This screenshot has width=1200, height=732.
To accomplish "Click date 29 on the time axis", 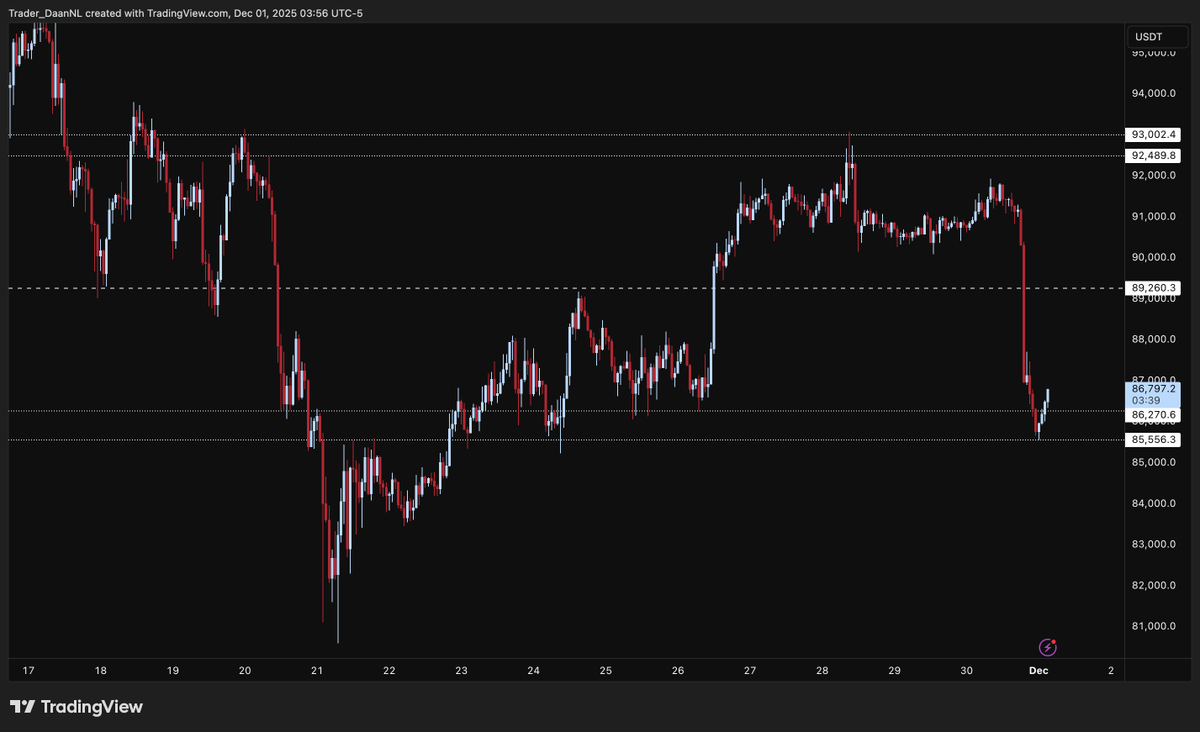I will [x=894, y=671].
